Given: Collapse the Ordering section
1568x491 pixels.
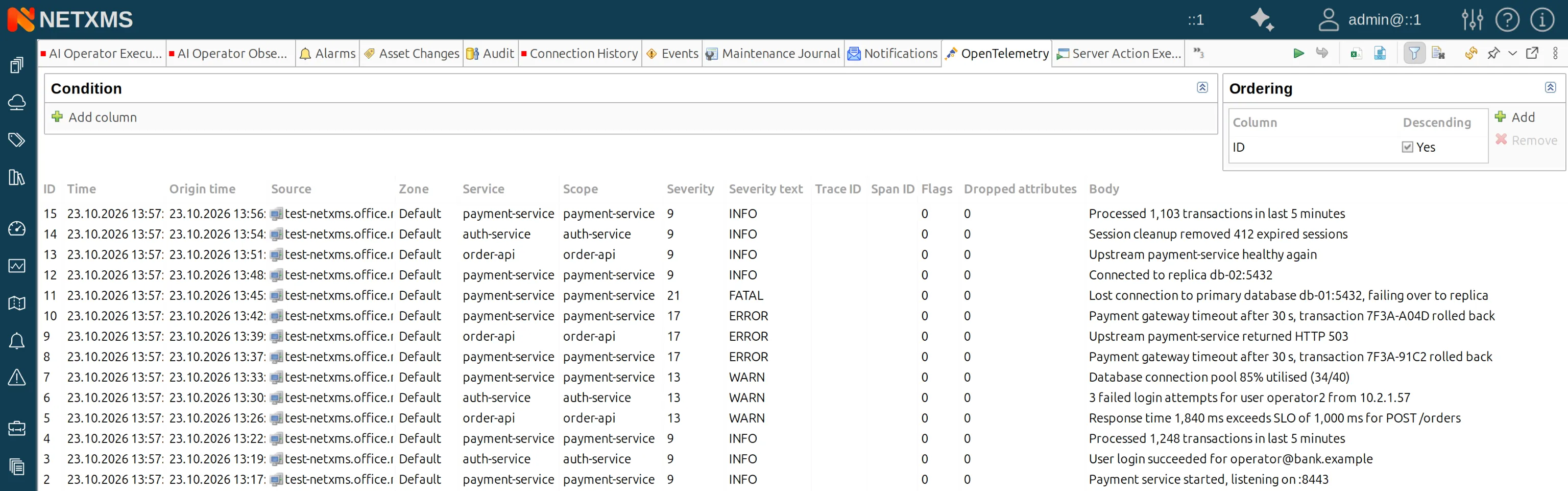Looking at the screenshot, I should [1550, 88].
